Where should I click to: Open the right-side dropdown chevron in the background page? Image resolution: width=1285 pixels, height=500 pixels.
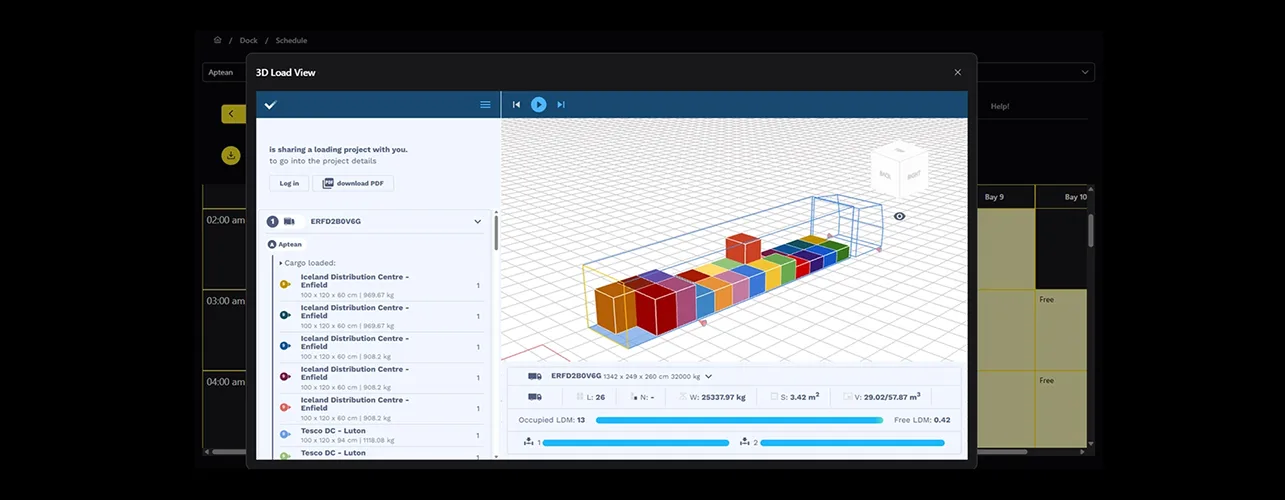pyautogui.click(x=1085, y=72)
